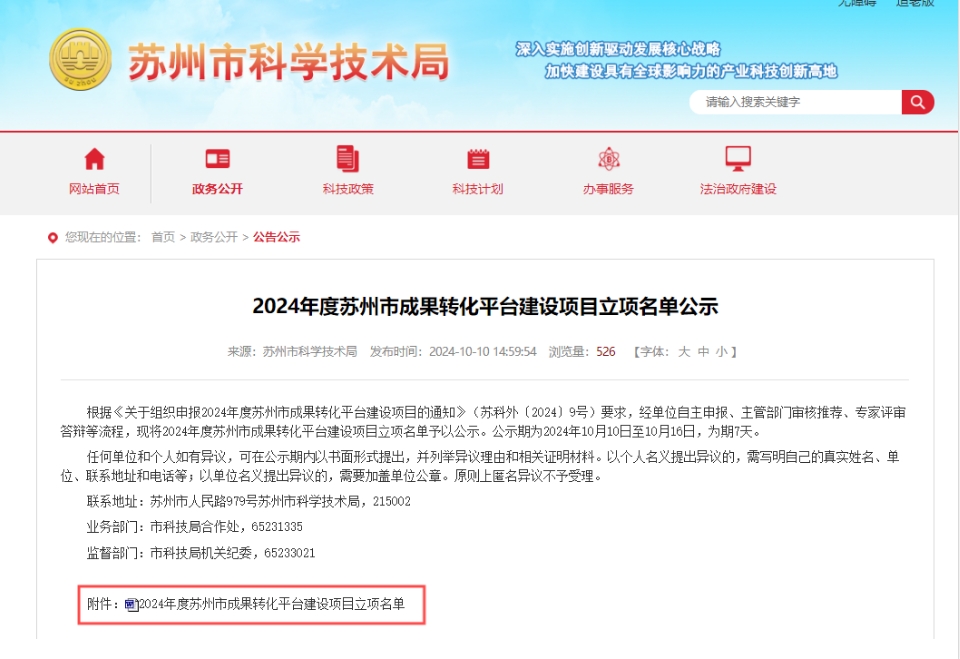Open 2024年度苏州市成果转化平台建设项目立项名单 attachment link
Image resolution: width=960 pixels, height=659 pixels.
click(x=272, y=604)
